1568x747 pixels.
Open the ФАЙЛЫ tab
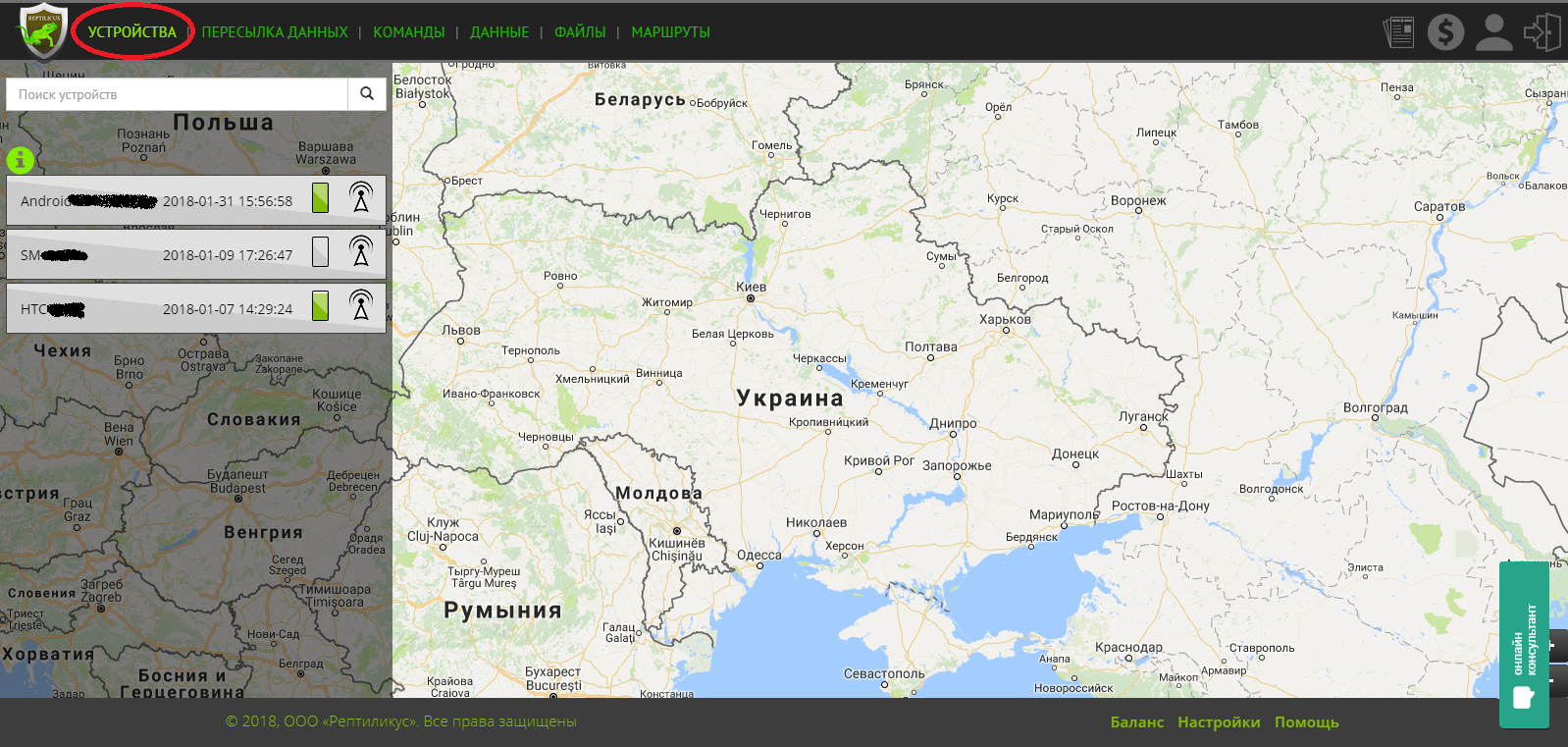pos(580,32)
